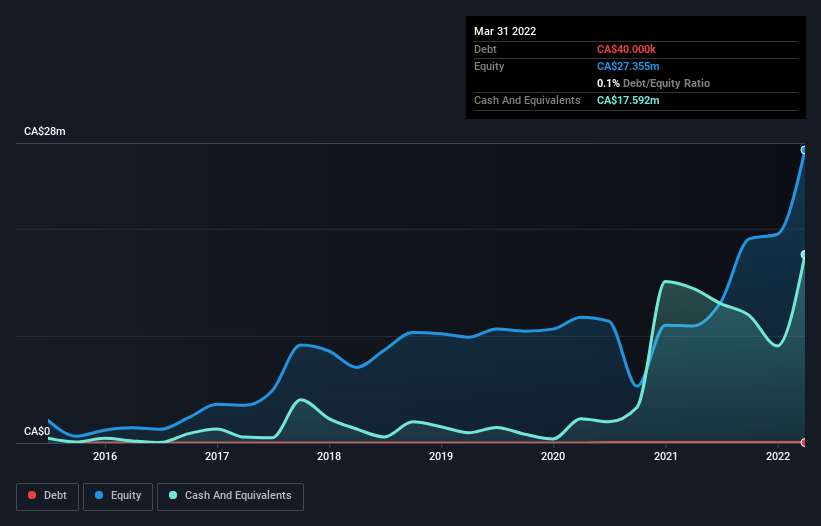Click the teal Cash And Equivalents legend dot
The width and height of the screenshot is (821, 526).
coord(173,495)
